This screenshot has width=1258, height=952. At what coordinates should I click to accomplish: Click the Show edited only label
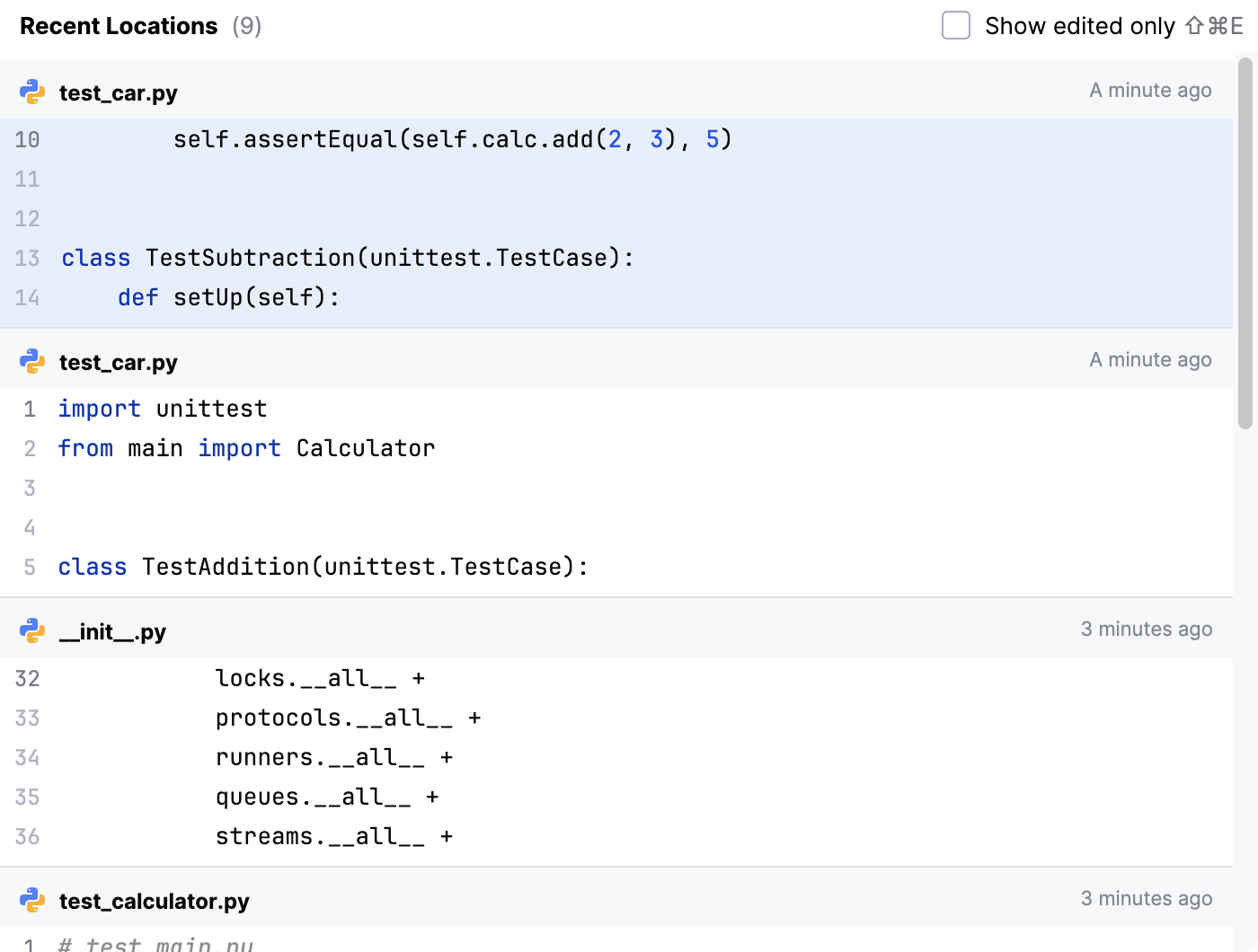[x=1079, y=26]
